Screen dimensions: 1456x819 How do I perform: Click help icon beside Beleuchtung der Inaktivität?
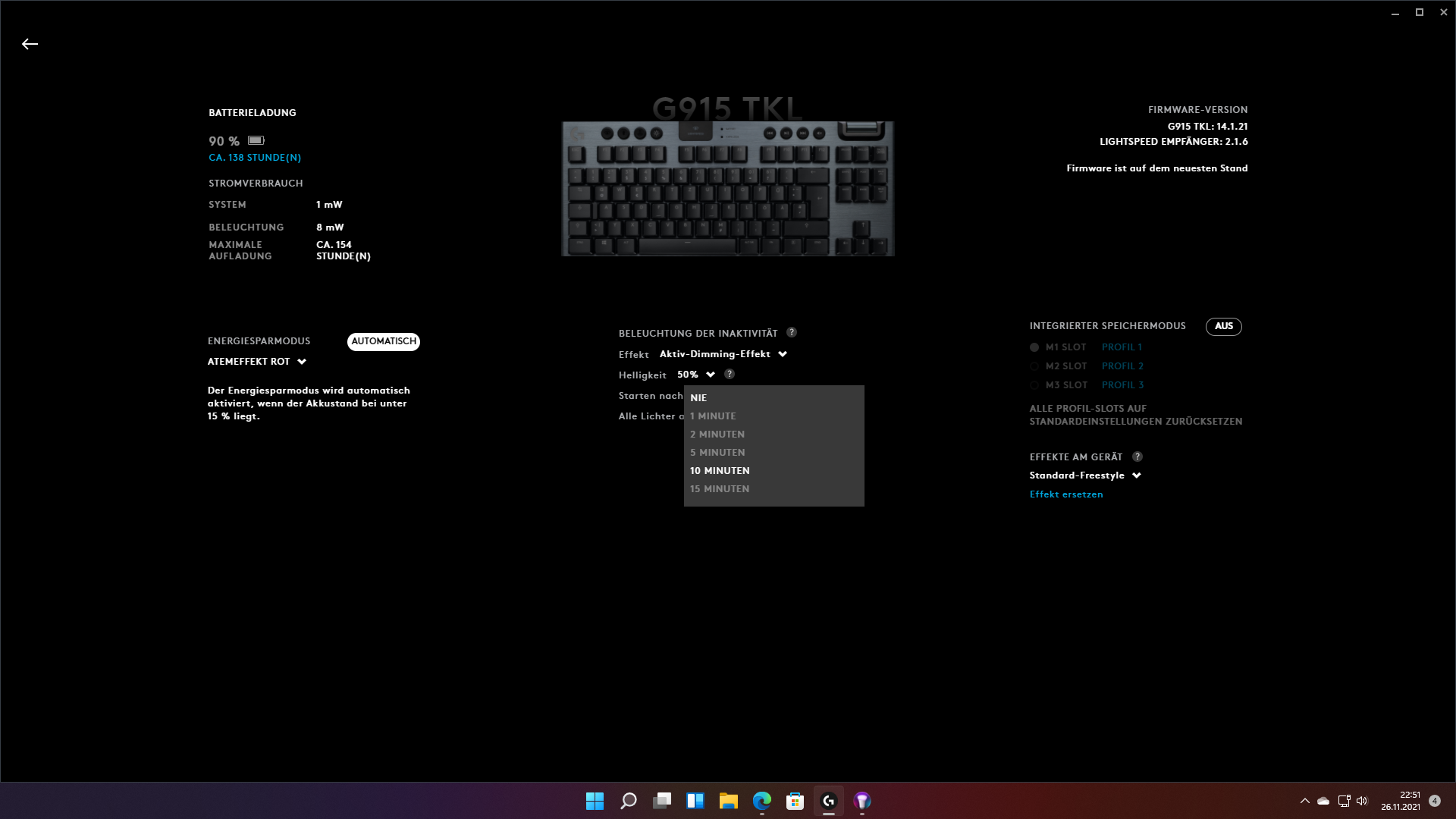(791, 333)
